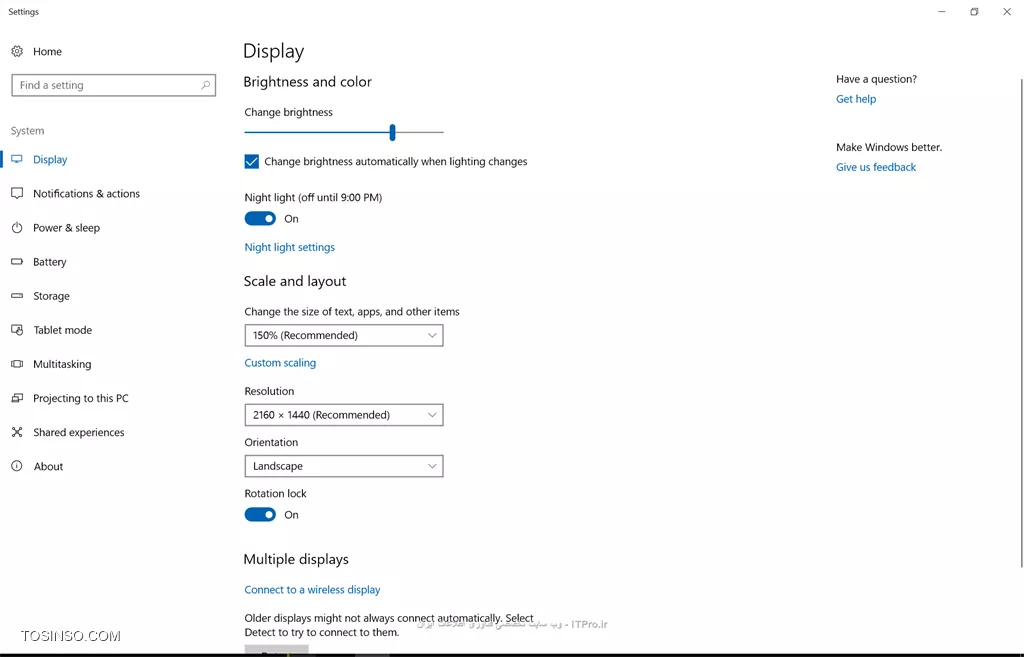The image size is (1024, 657).
Task: Click the Projecting to this PC icon
Action: 17,398
